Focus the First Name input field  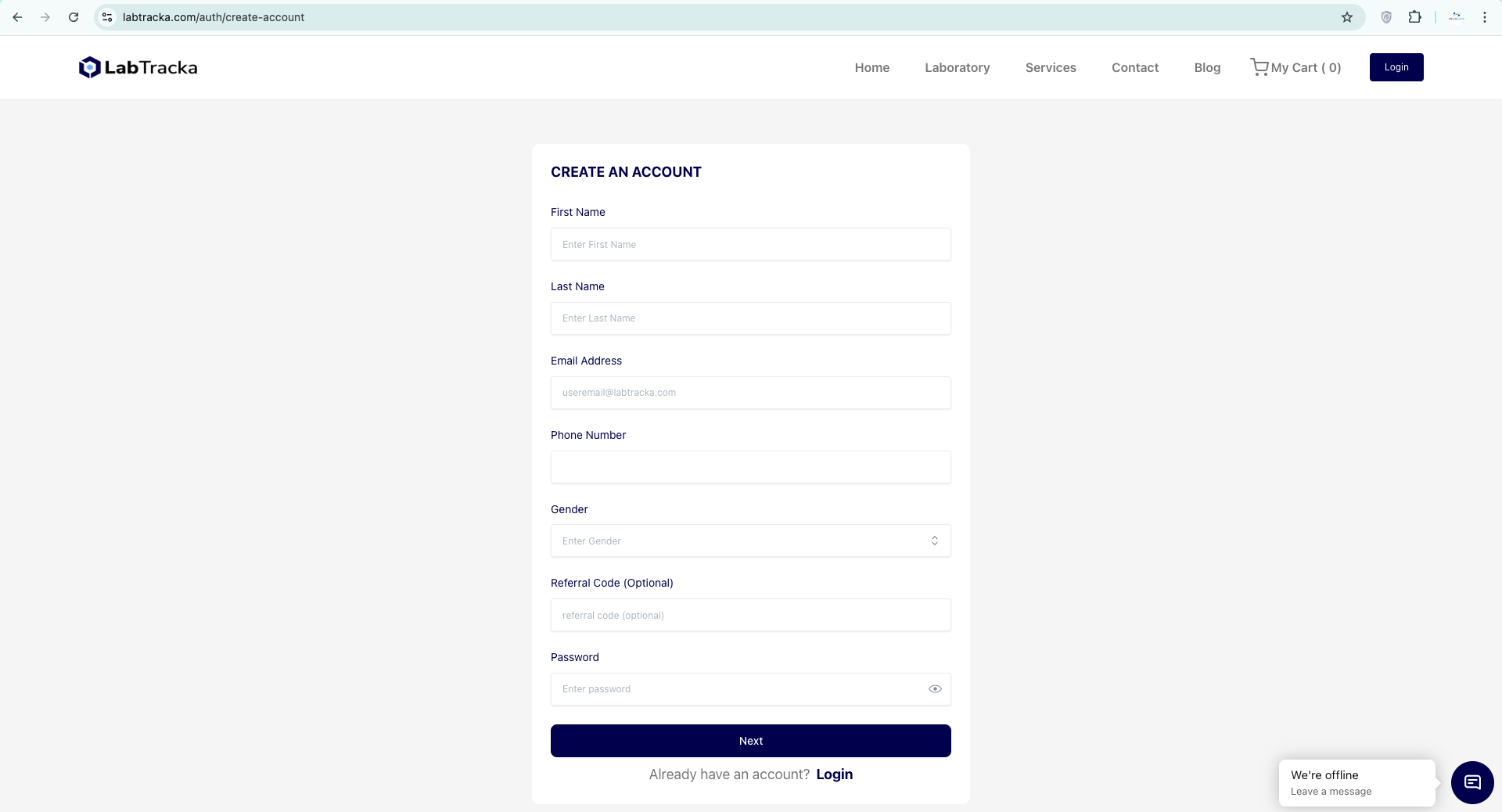[x=750, y=244]
